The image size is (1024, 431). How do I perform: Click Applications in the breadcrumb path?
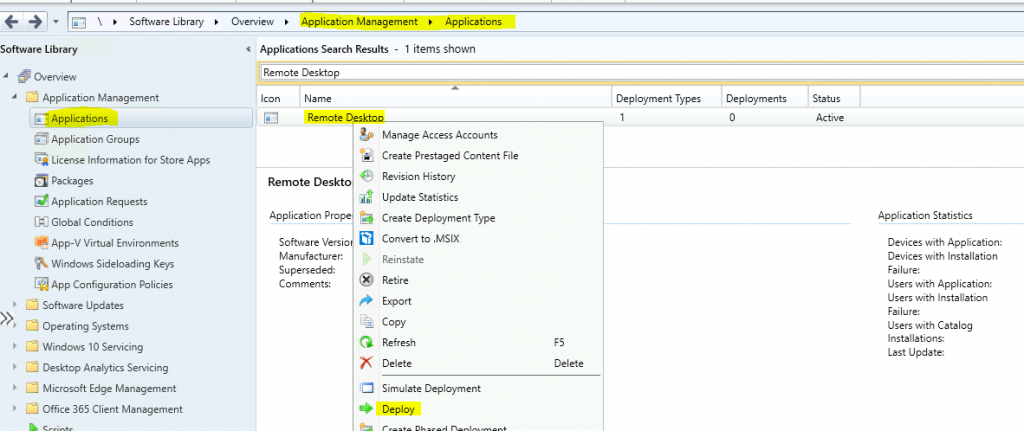[x=473, y=22]
